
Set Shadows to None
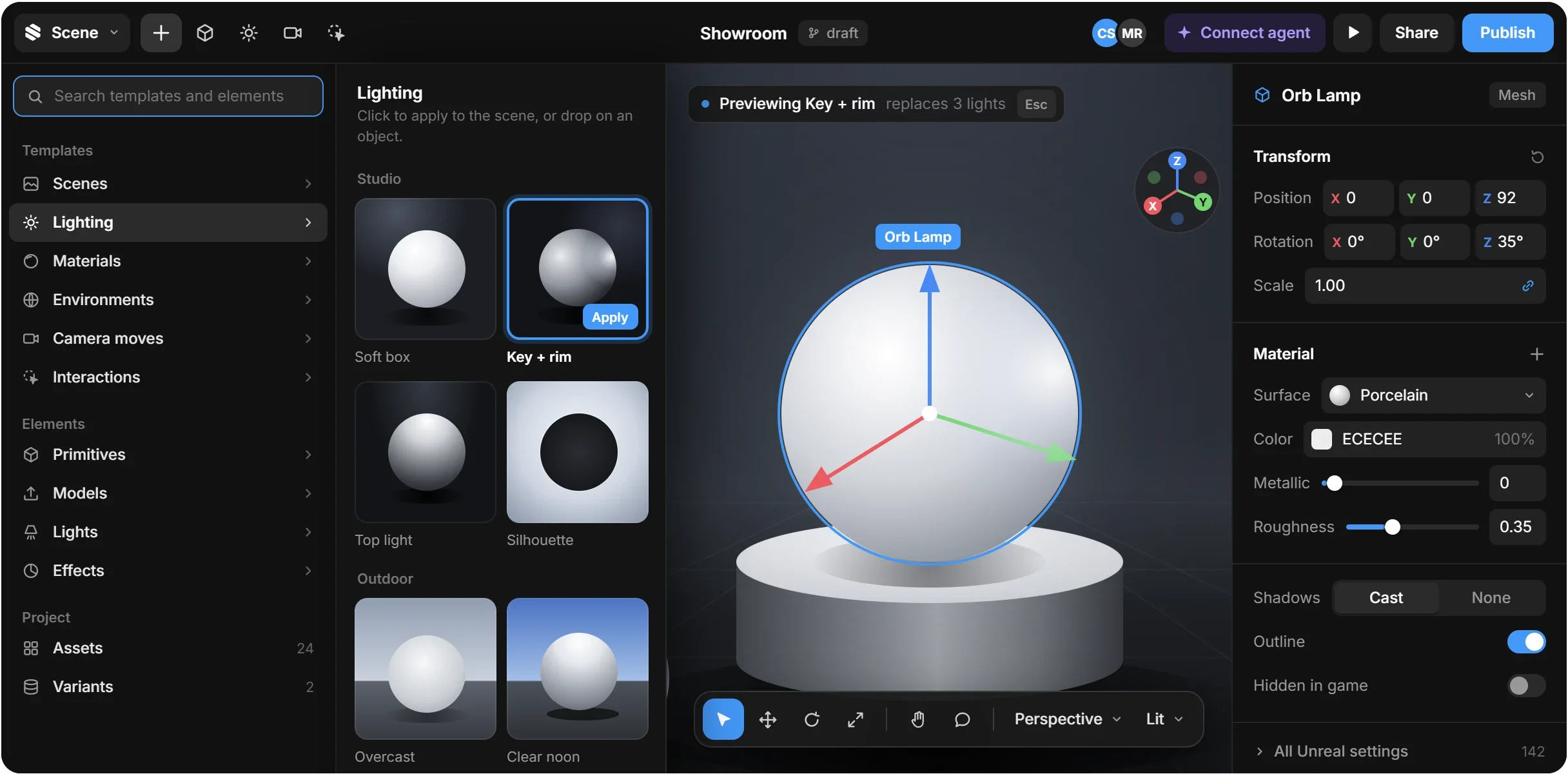click(1491, 598)
